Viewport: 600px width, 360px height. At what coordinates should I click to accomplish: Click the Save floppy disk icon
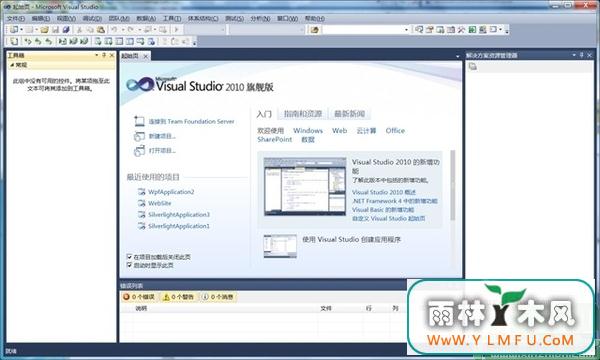55,29
